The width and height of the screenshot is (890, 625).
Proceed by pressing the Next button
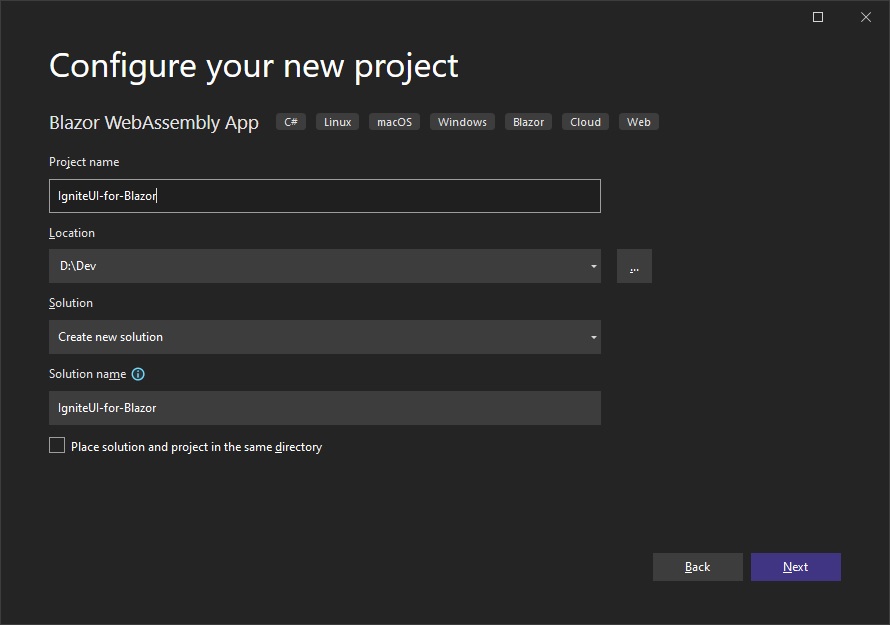795,567
